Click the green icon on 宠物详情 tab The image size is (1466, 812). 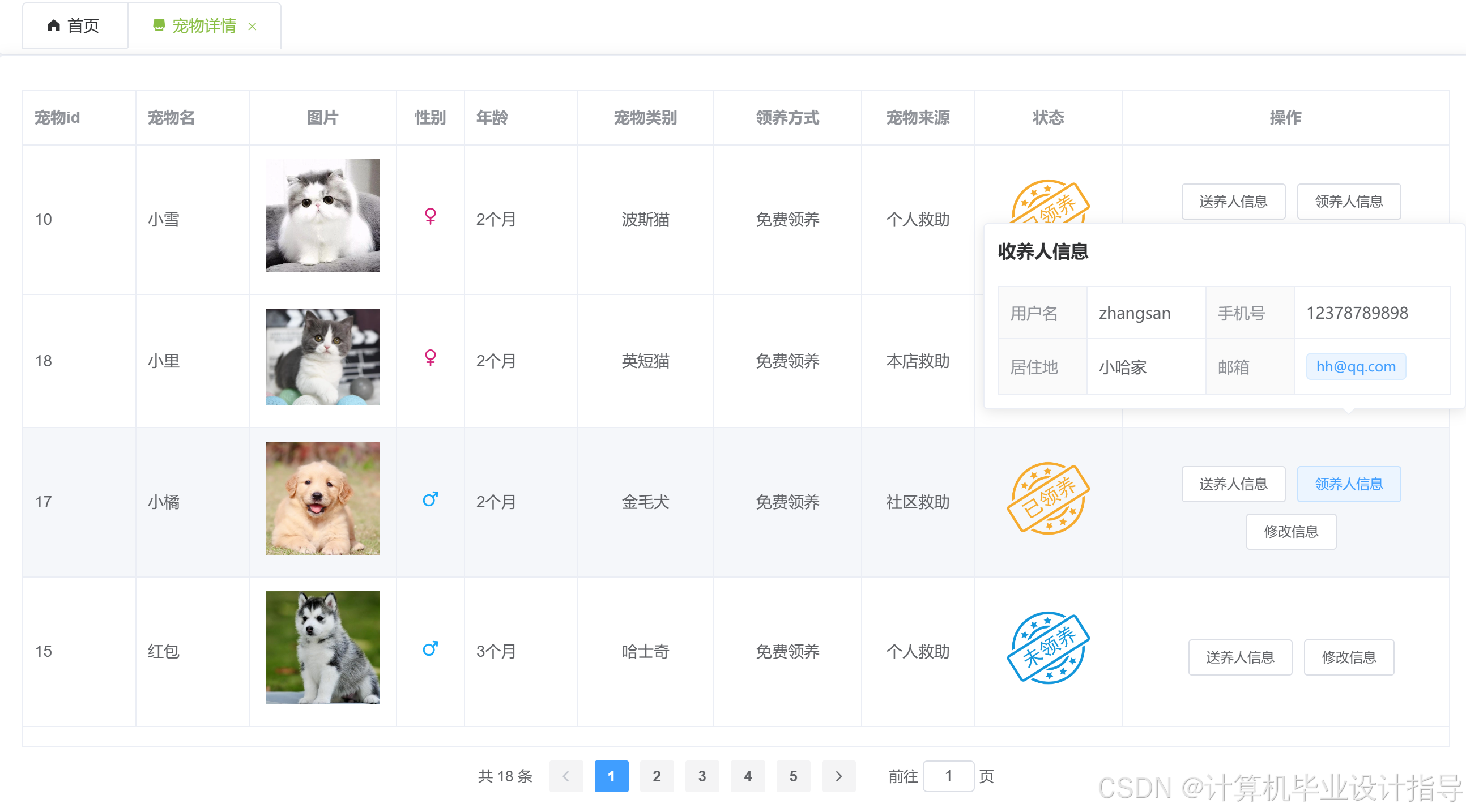click(159, 25)
